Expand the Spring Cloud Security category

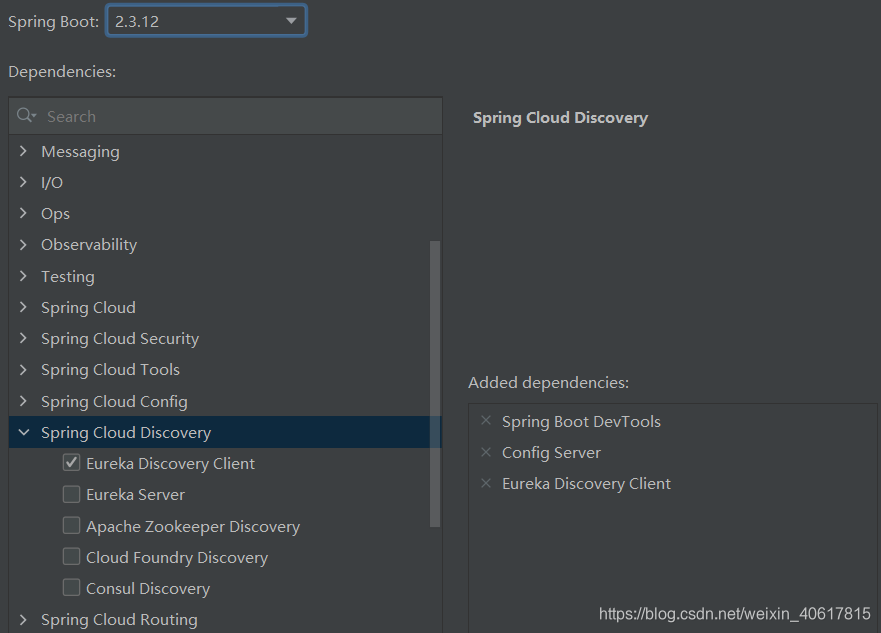coord(23,338)
